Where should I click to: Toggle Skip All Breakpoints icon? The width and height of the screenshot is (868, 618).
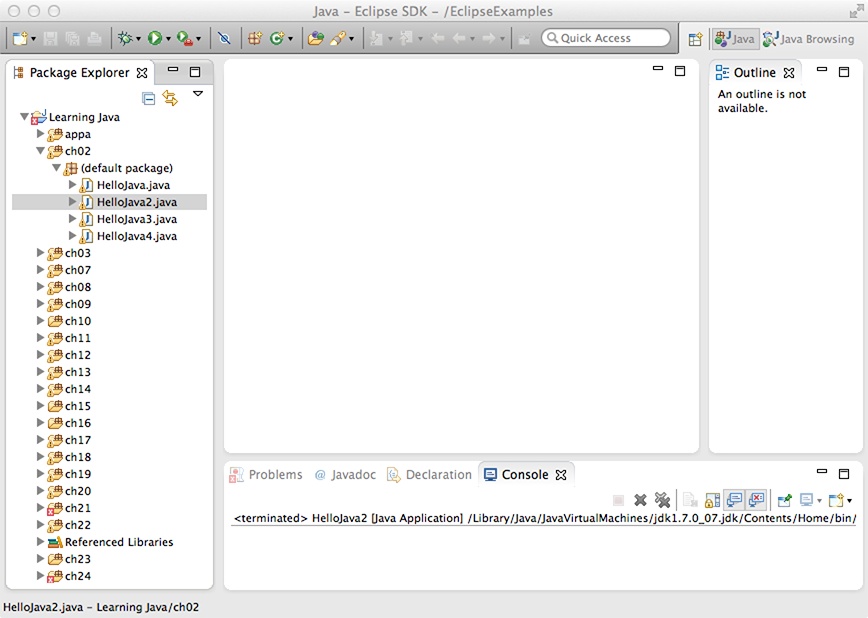(224, 38)
